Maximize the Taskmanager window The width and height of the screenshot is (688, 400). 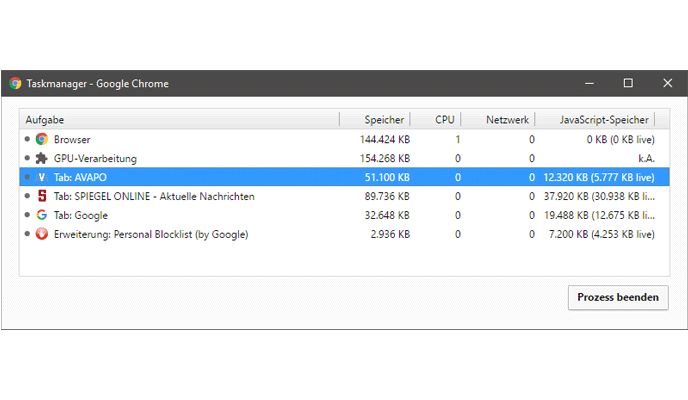628,84
